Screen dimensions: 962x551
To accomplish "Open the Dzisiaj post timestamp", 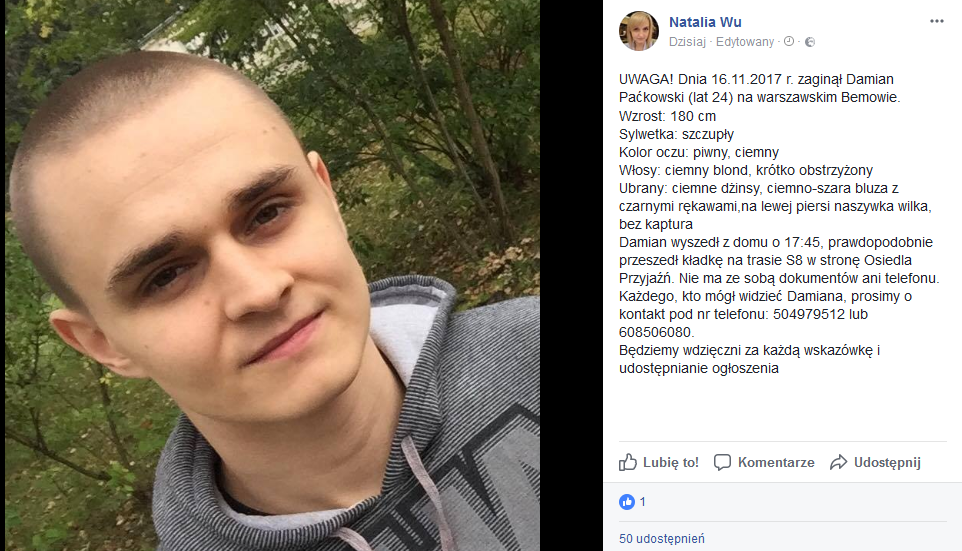I will [687, 42].
